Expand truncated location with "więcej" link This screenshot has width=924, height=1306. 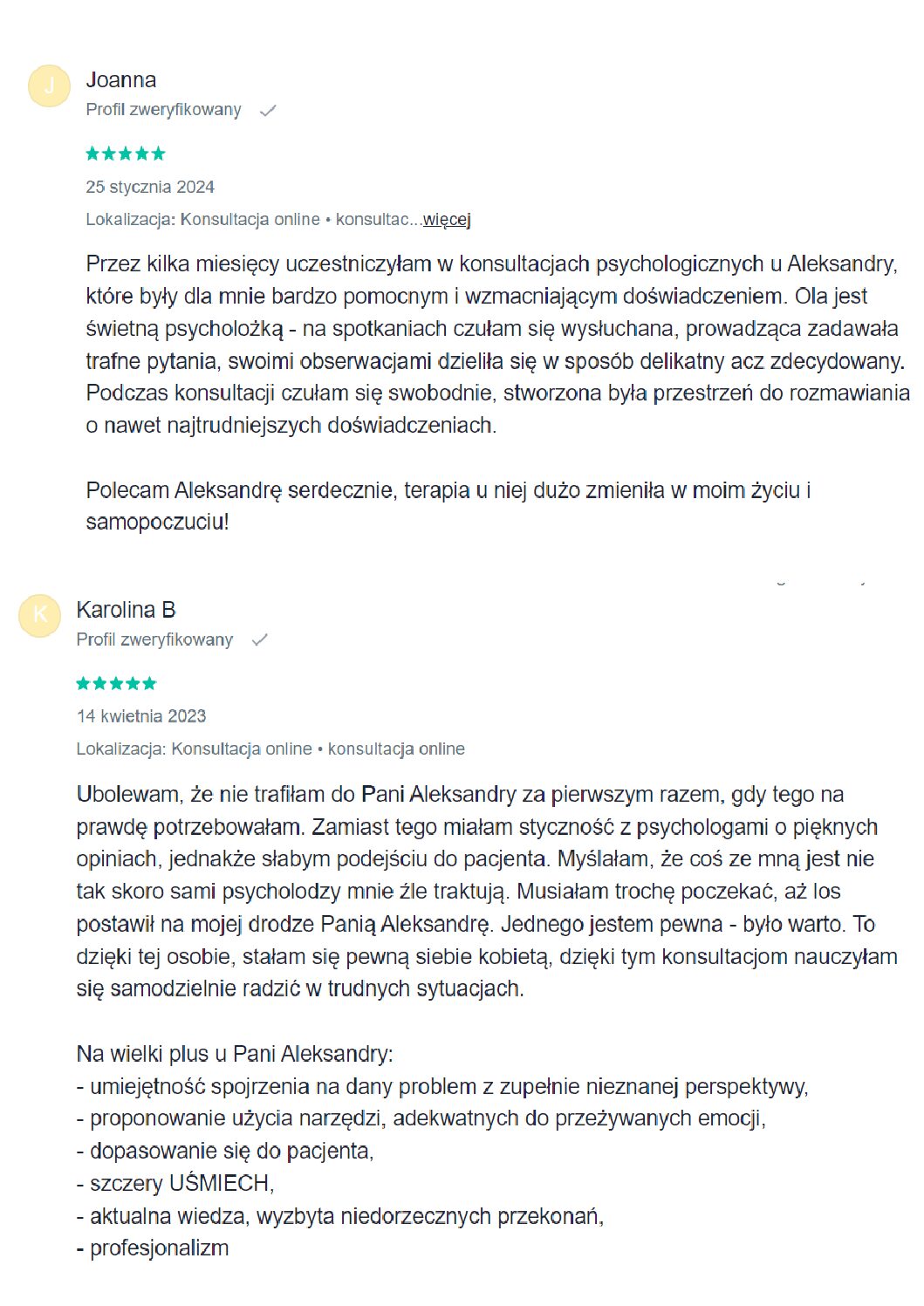coord(447,220)
